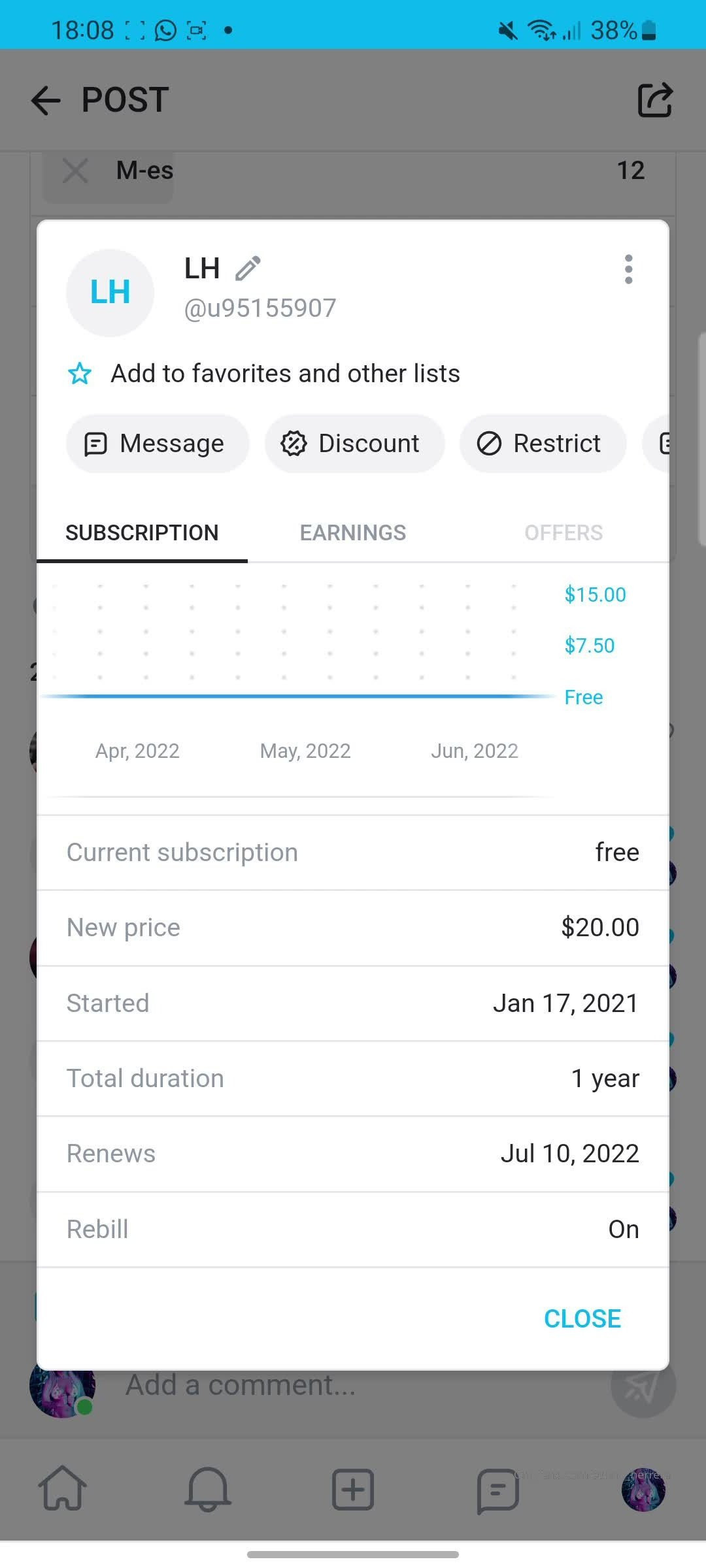This screenshot has height=1568, width=706.
Task: Open the notifications bell
Action: 208,1489
